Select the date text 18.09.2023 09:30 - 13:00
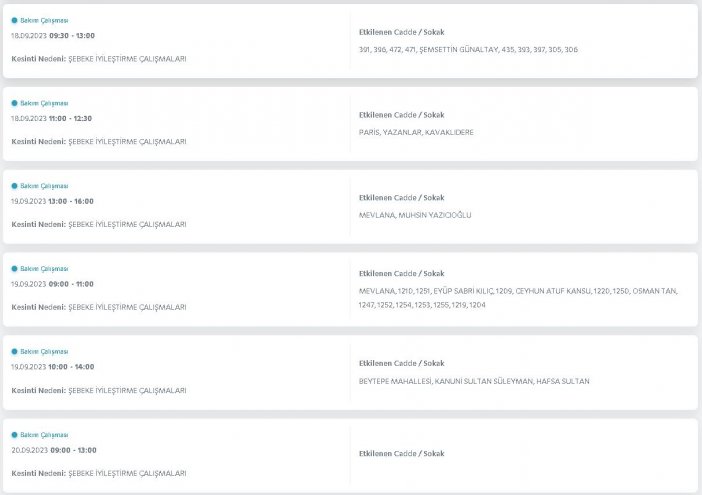This screenshot has height=495, width=702. click(52, 35)
